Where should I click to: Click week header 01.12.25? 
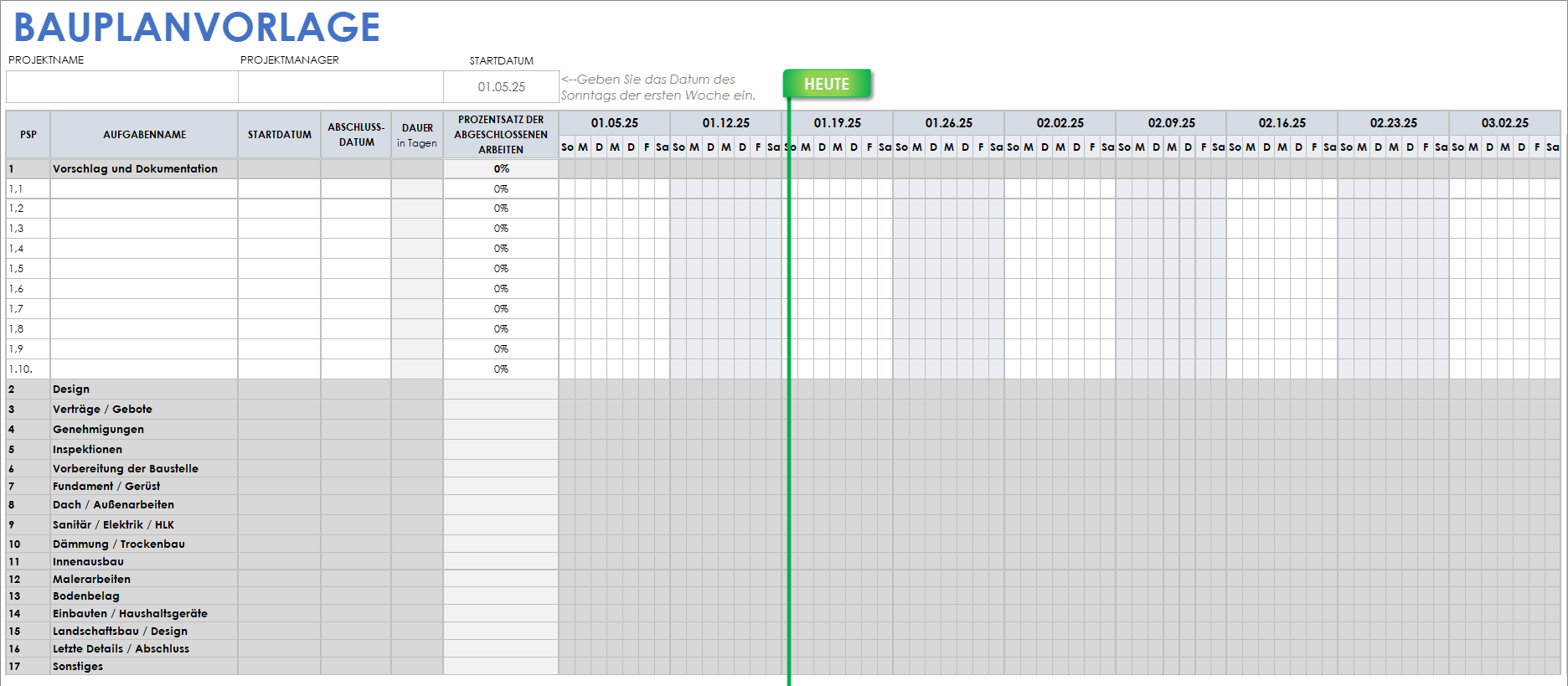(x=725, y=122)
